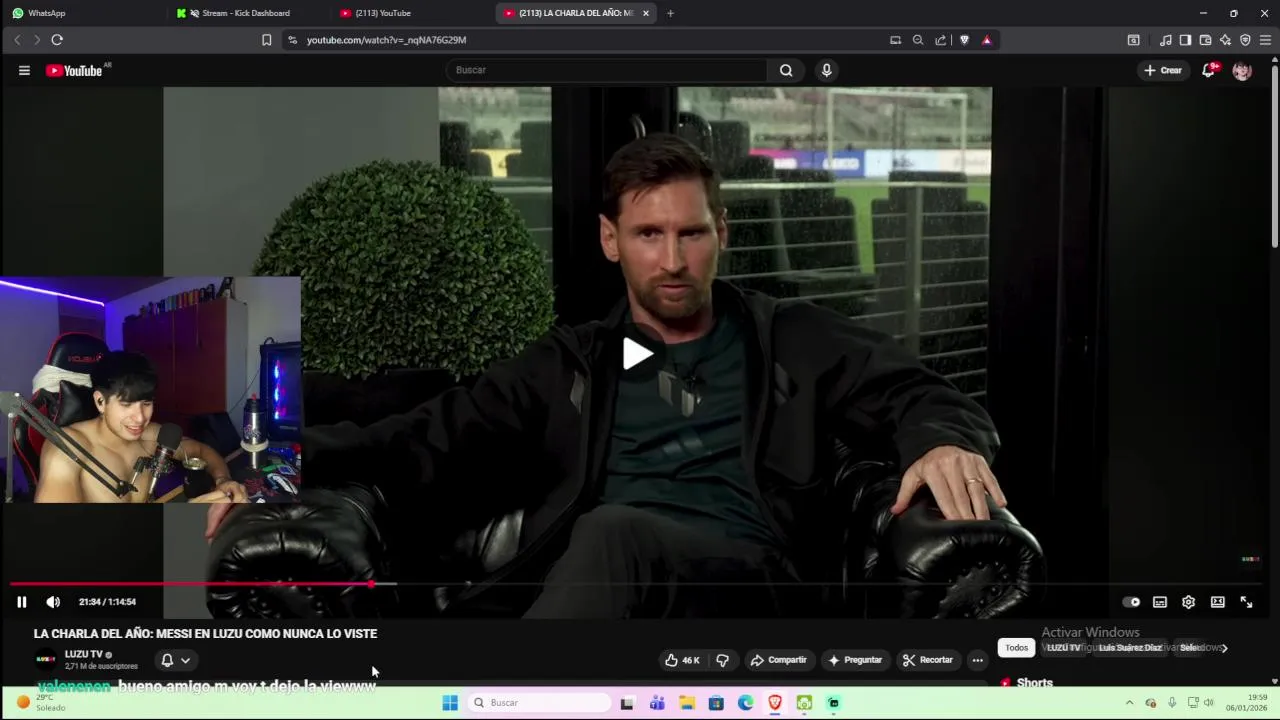
Task: Open the browser main hamburger menu
Action: click(x=1265, y=40)
